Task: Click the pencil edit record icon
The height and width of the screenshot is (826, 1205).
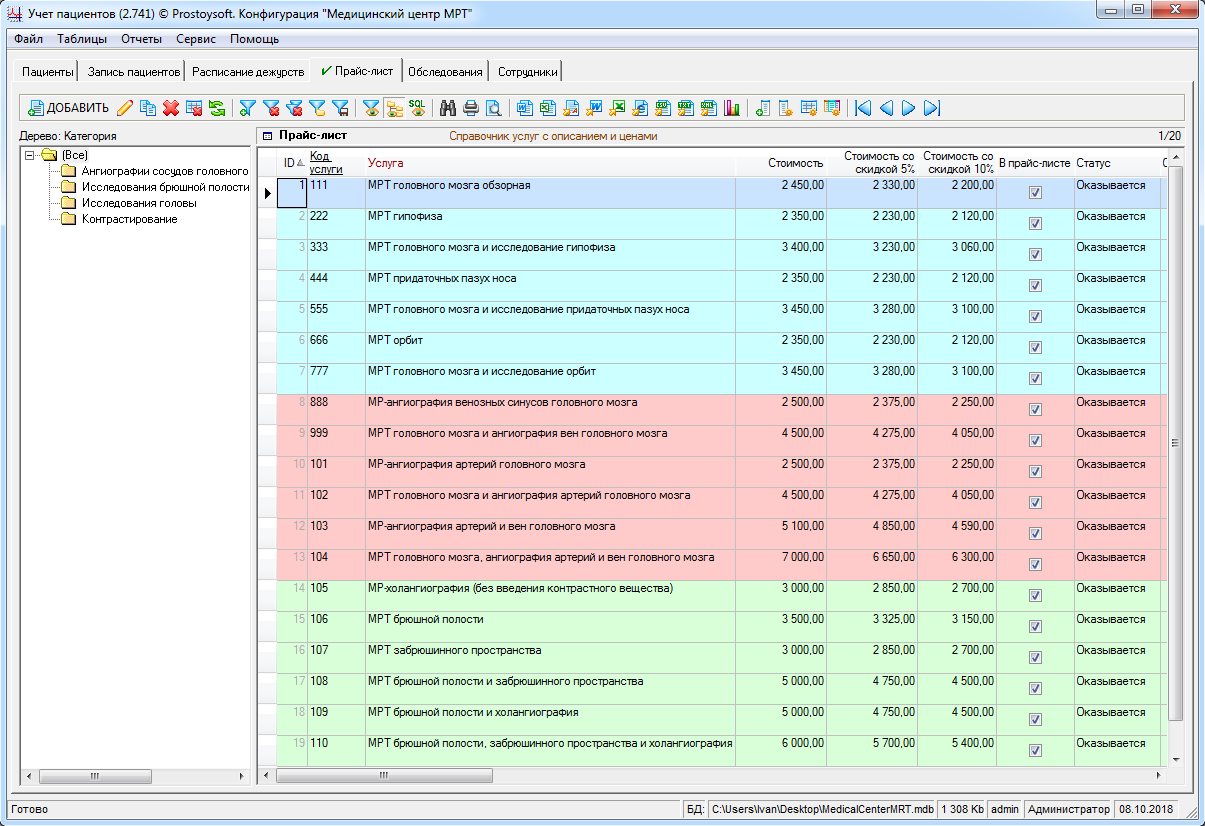Action: (125, 108)
